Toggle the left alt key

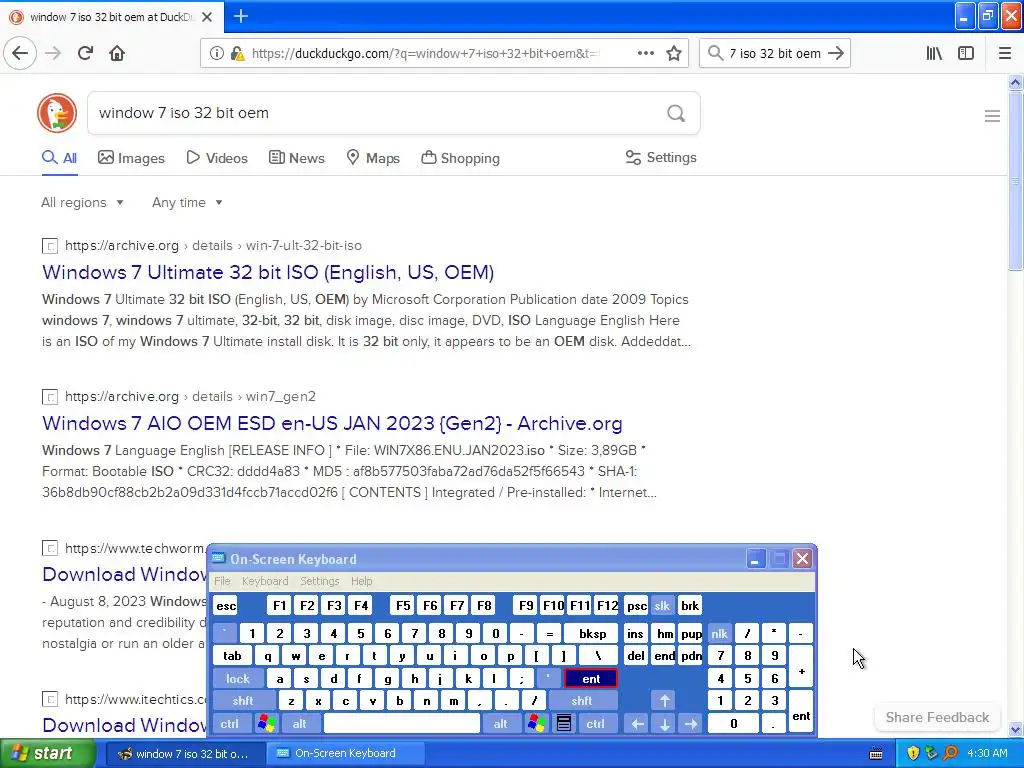tap(300, 724)
